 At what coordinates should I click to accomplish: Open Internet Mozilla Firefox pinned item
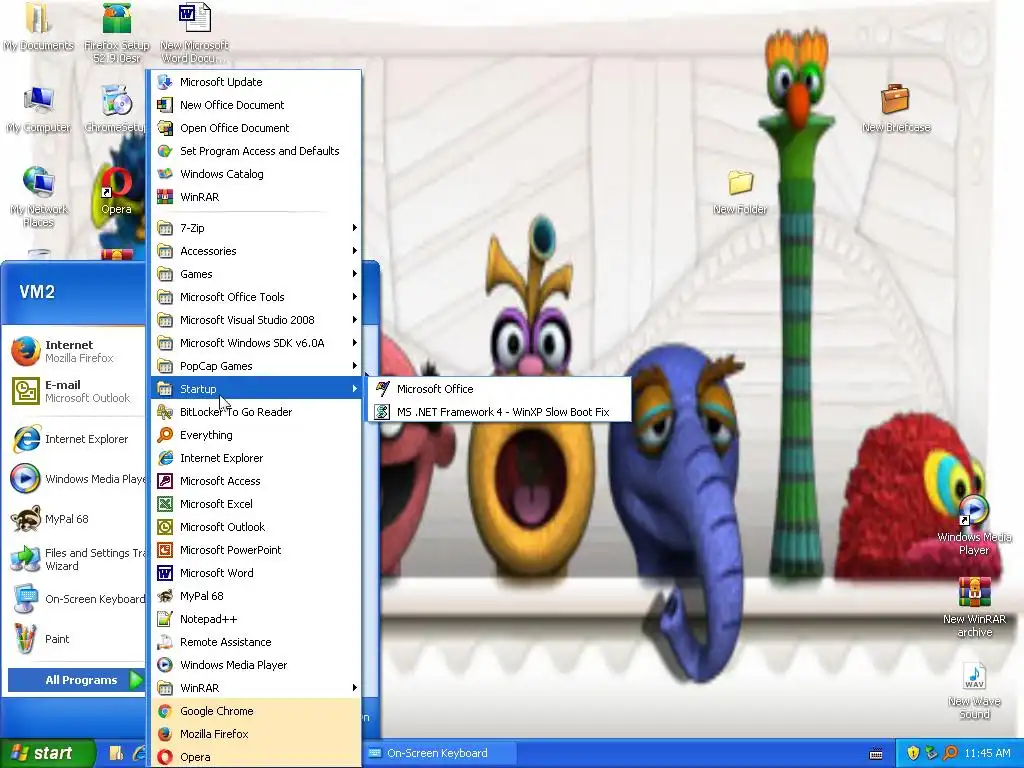tap(74, 351)
